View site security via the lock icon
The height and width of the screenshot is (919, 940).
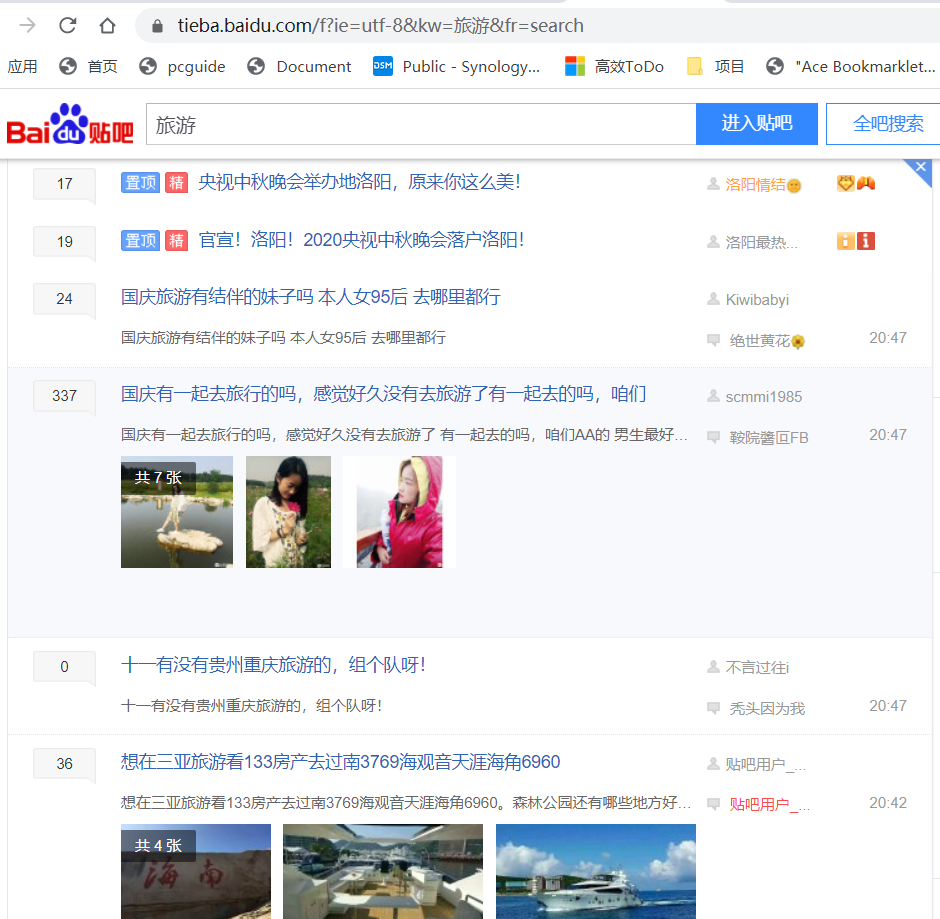pyautogui.click(x=156, y=27)
